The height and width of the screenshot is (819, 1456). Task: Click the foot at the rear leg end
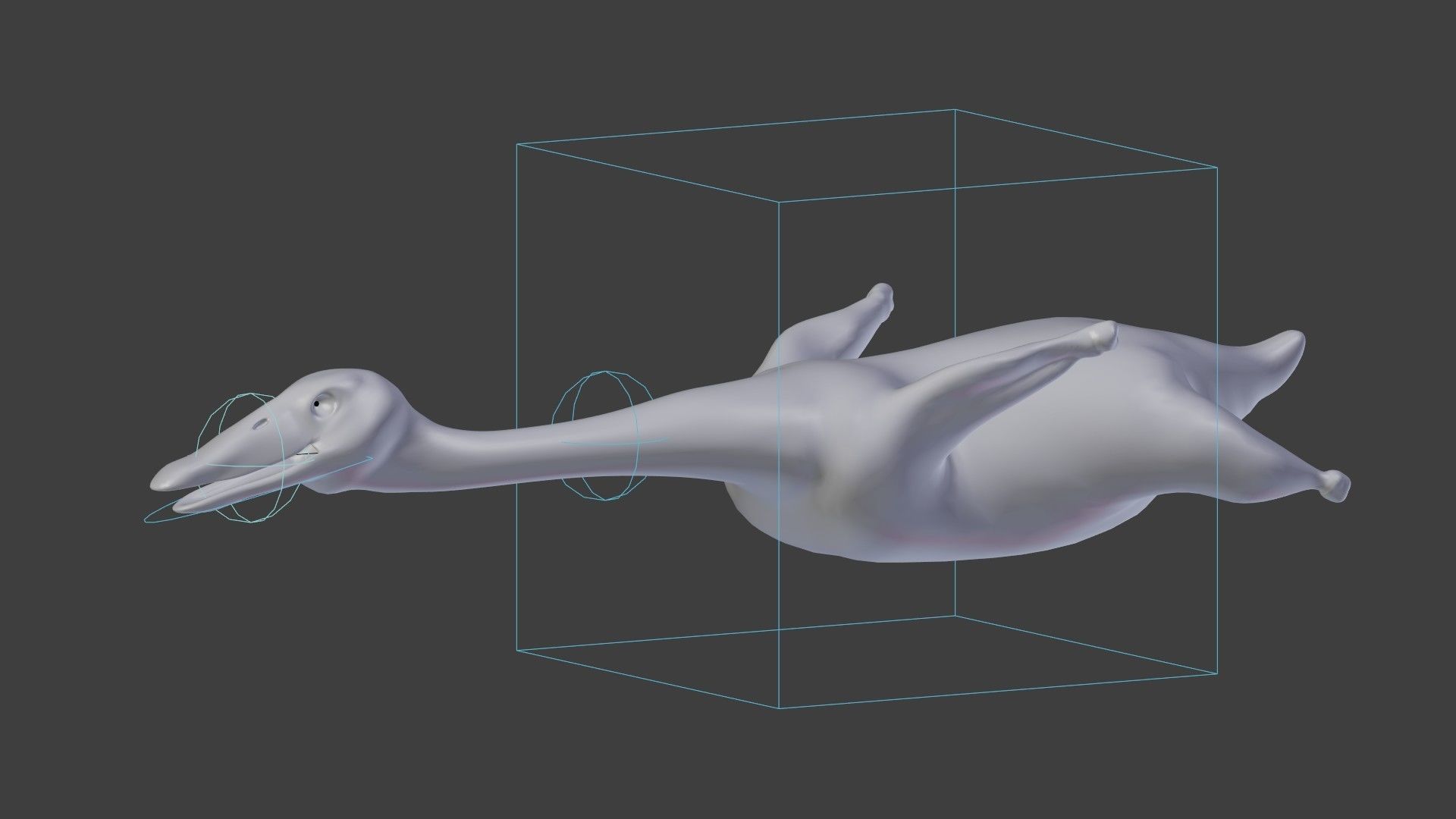coord(1335,485)
